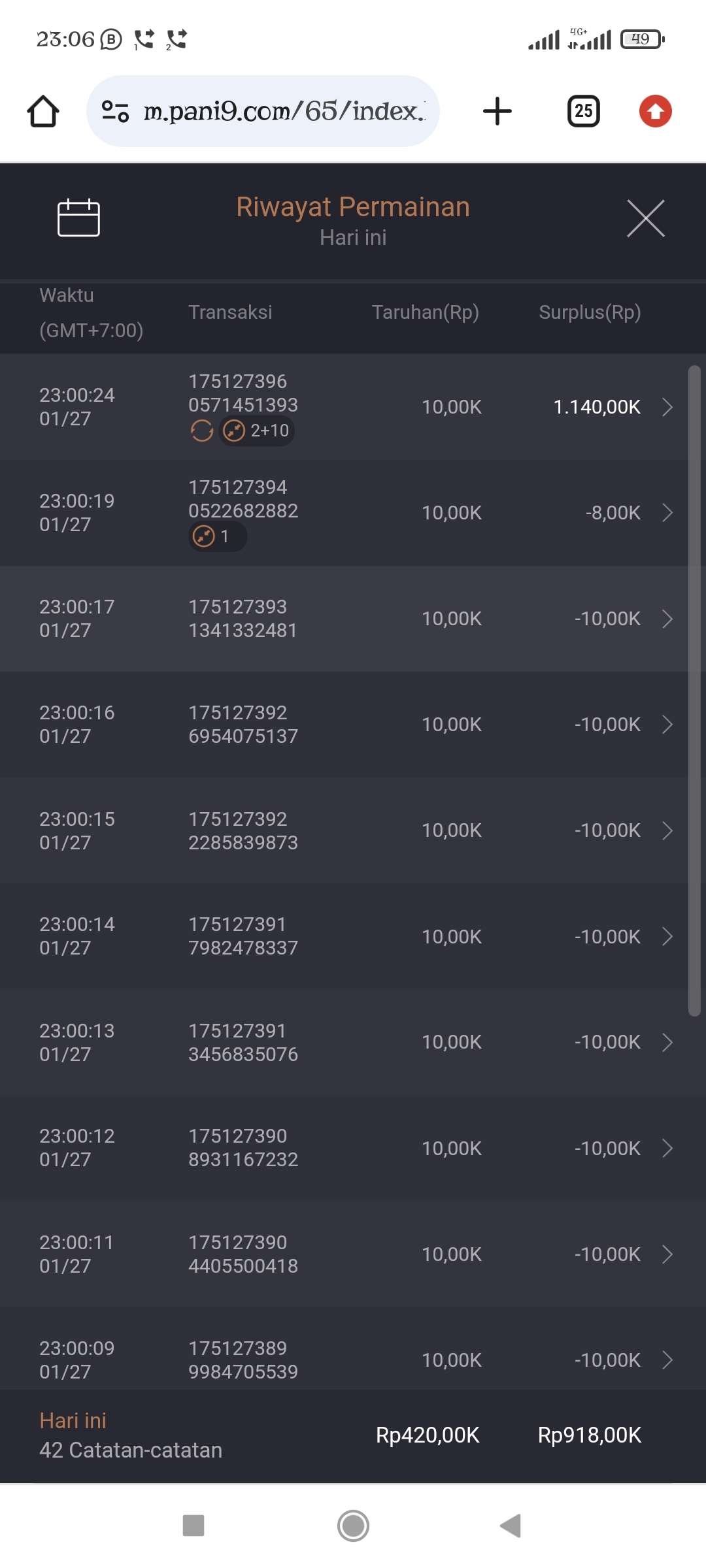Viewport: 706px width, 1568px height.
Task: Expand the 23:00:09 row chevron
Action: click(667, 1360)
